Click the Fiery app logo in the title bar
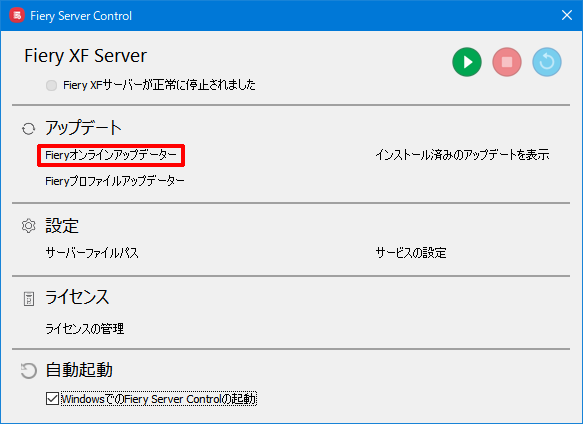583x424 pixels. coord(17,16)
